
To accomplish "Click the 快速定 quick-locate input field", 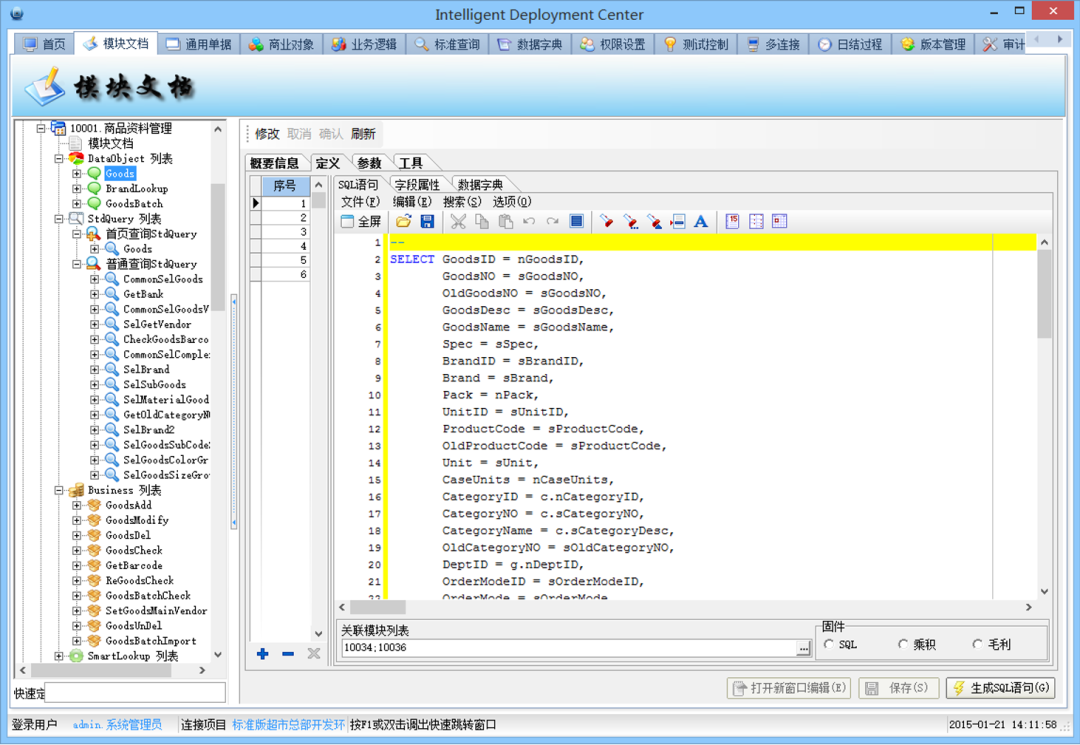I will (135, 693).
